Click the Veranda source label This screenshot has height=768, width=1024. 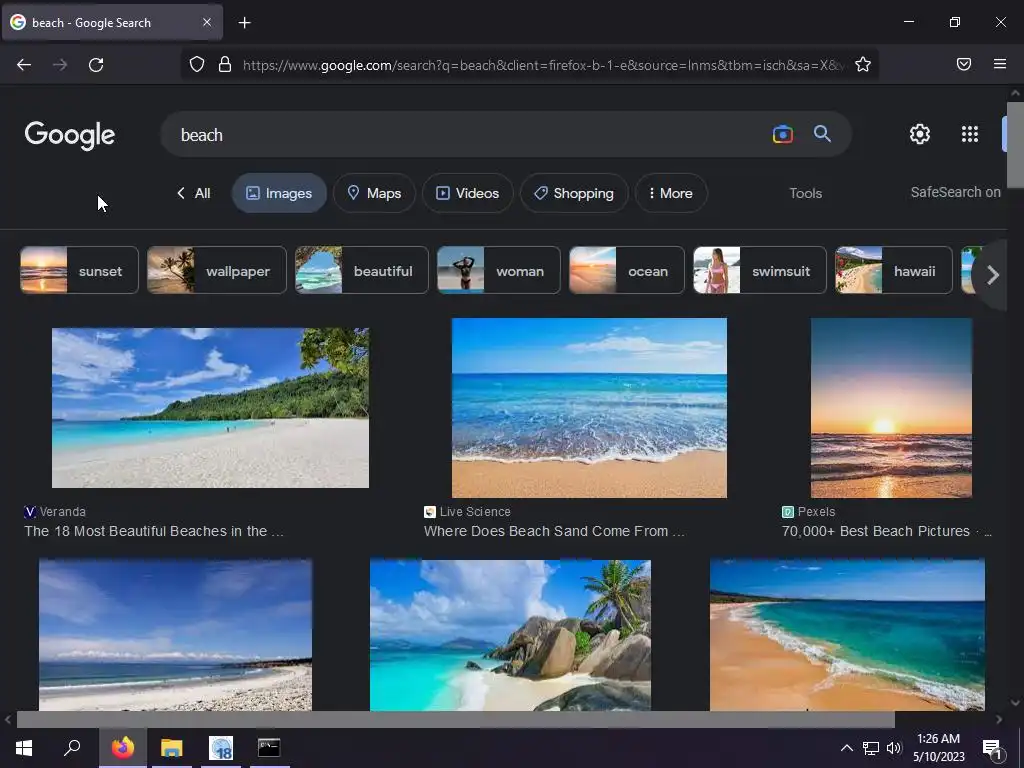tap(63, 512)
